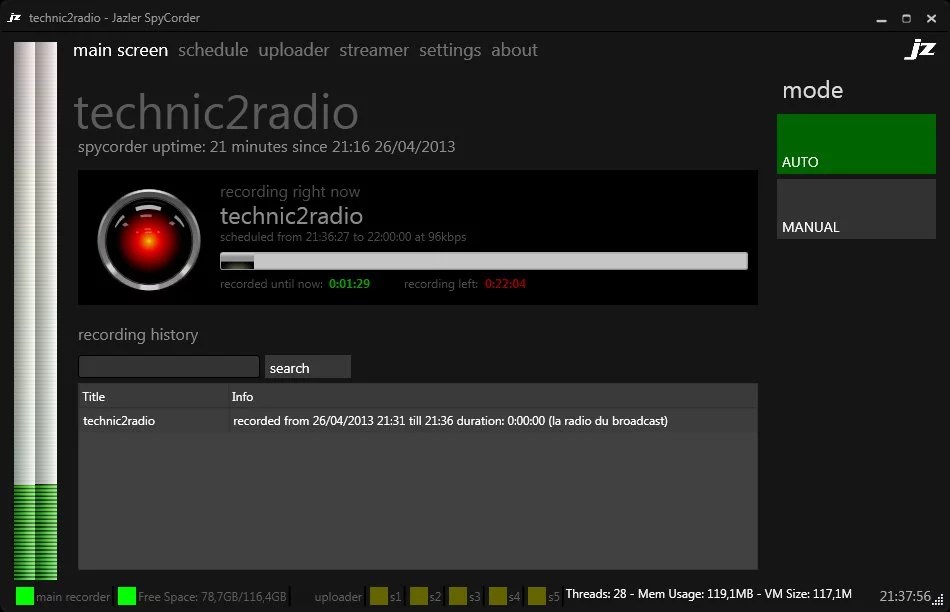Click the recording progress bar
This screenshot has width=950, height=612.
tap(483, 261)
